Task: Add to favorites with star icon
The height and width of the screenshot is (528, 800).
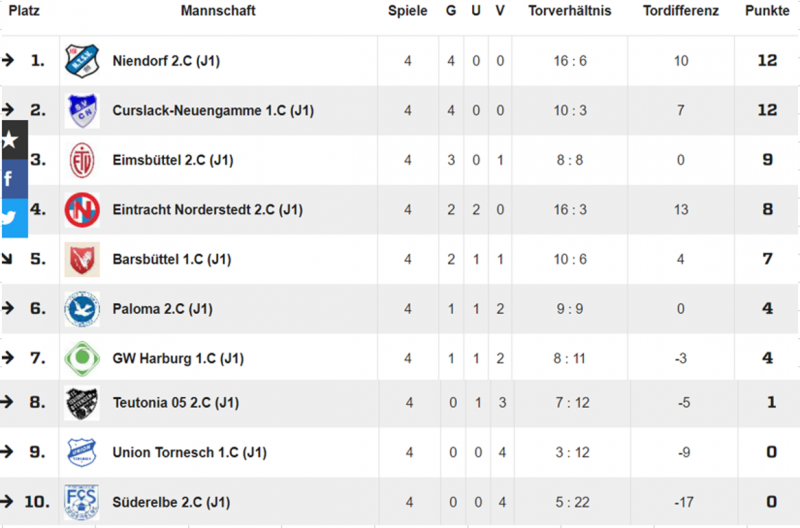Action: coord(14,140)
